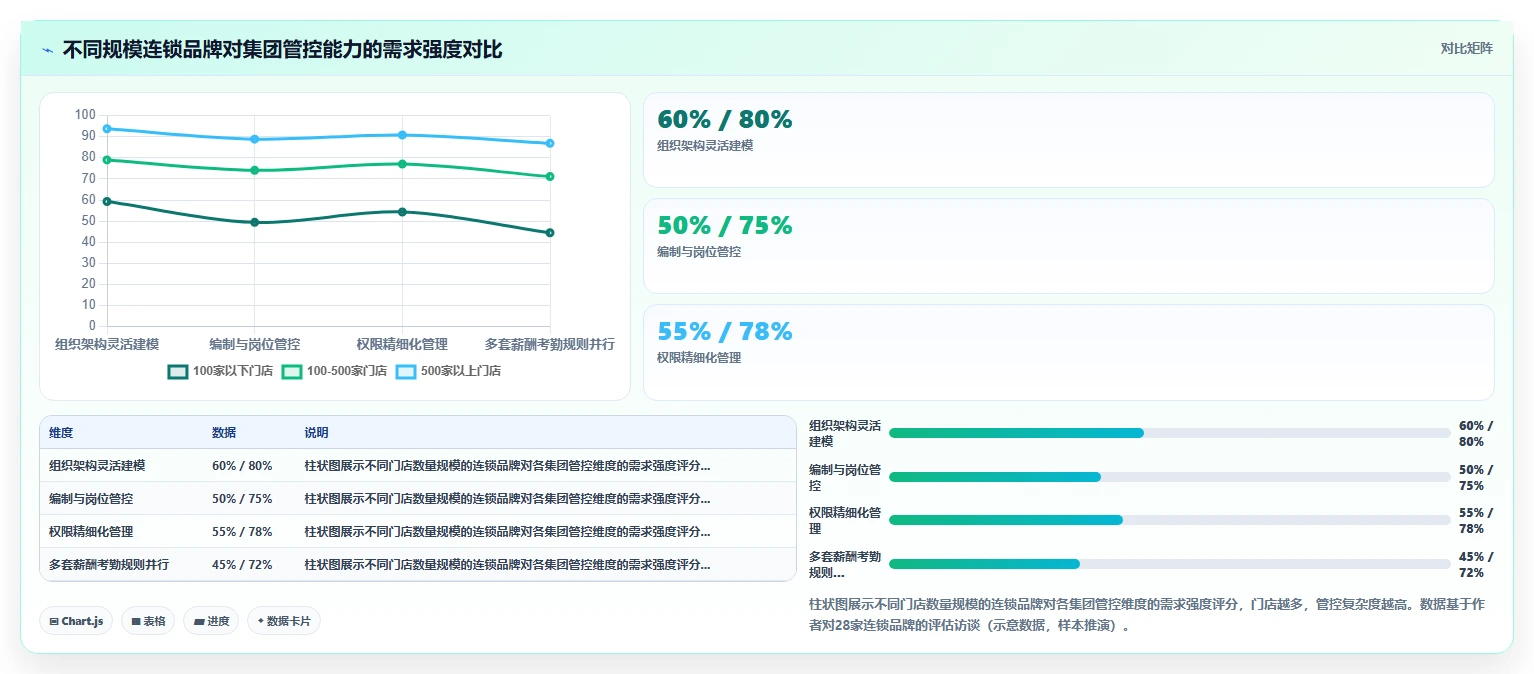This screenshot has width=1534, height=674.
Task: Click the 100家以下门店 point above 编制与岗位管控
Action: click(x=255, y=222)
